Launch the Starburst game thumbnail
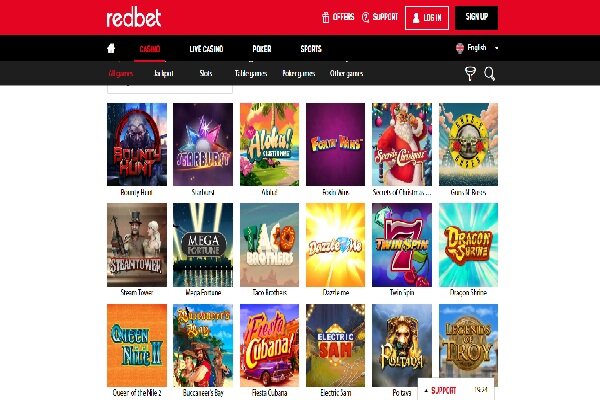The height and width of the screenshot is (400, 600). [x=203, y=144]
